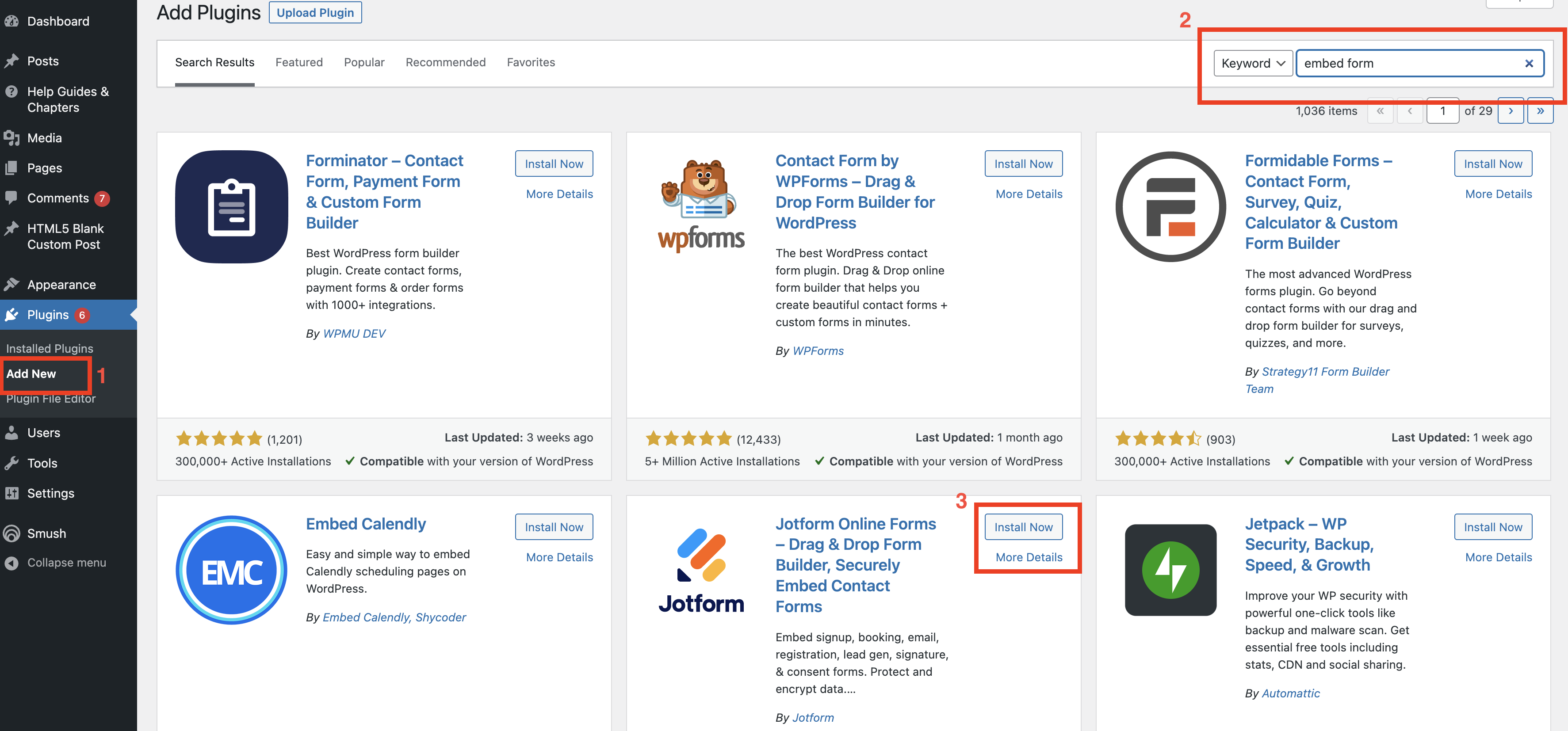Switch to the Popular tab
Viewport: 1568px width, 731px height.
364,62
